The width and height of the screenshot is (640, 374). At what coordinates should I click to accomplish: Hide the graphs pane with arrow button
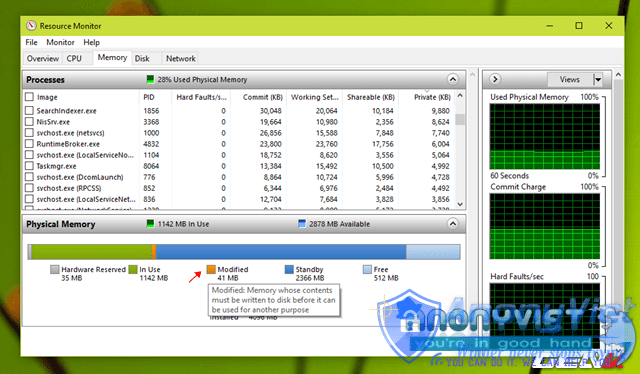495,79
